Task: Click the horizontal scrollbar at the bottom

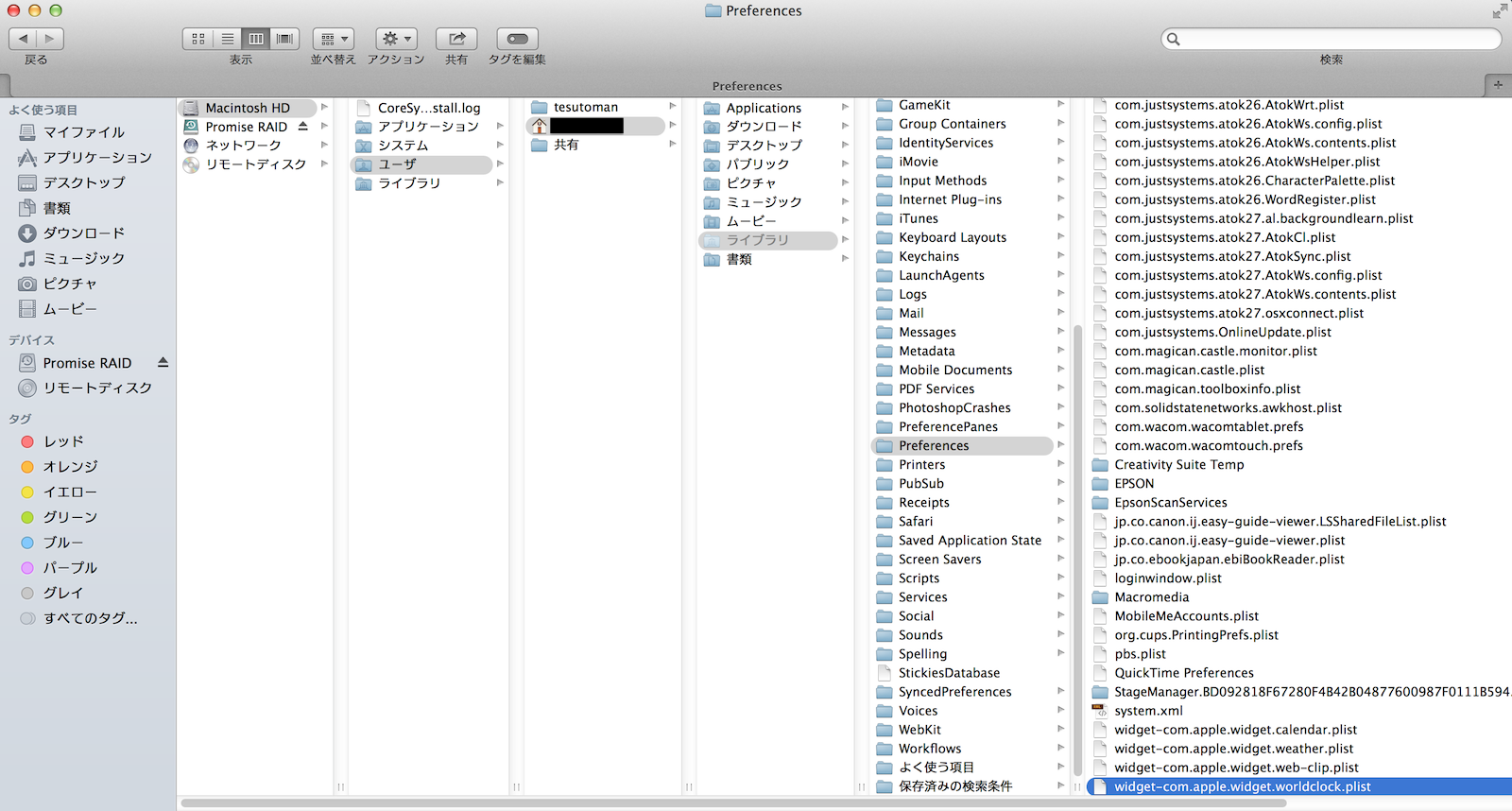Action: (x=734, y=803)
